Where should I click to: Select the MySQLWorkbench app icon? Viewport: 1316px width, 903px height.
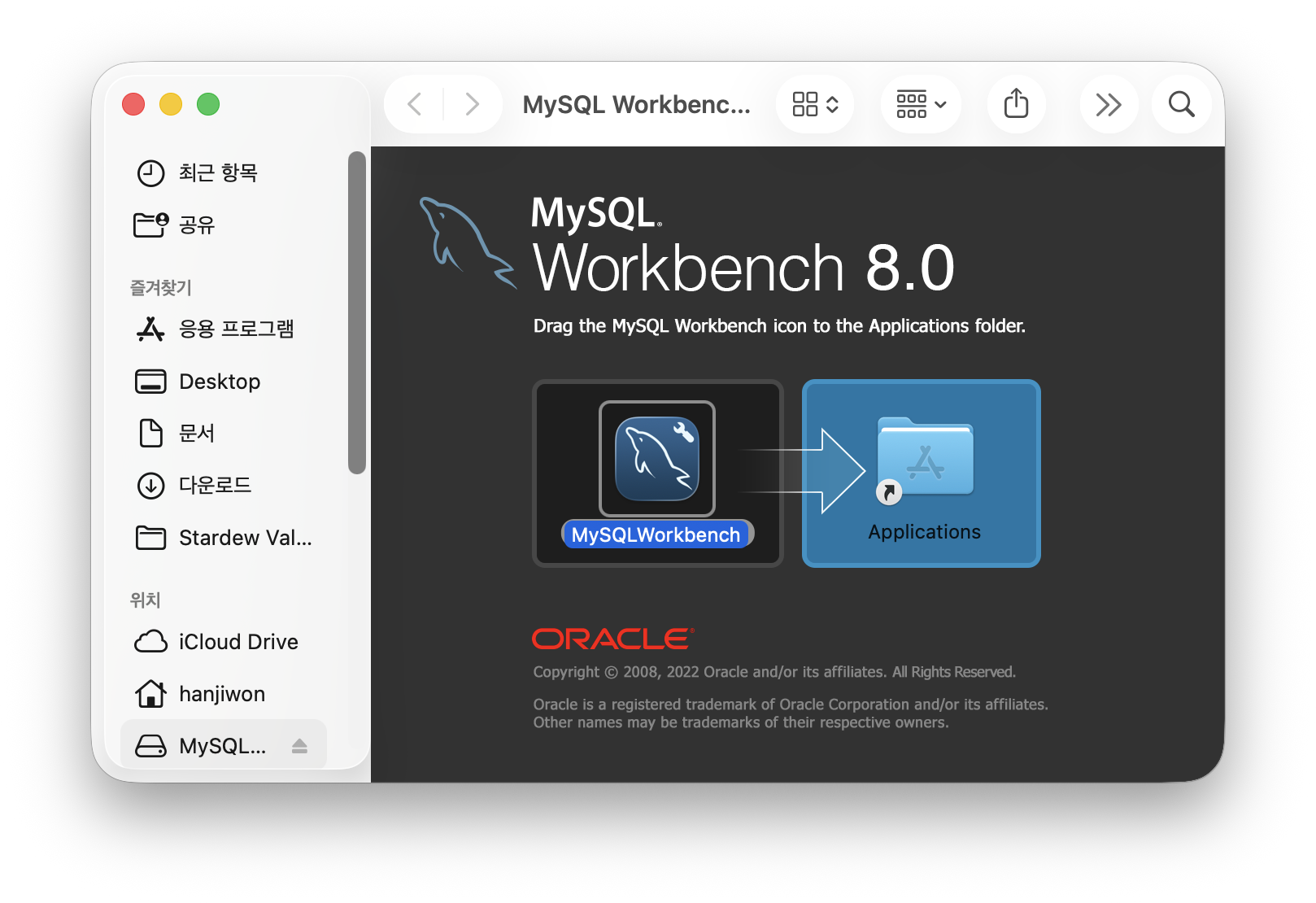pos(657,459)
